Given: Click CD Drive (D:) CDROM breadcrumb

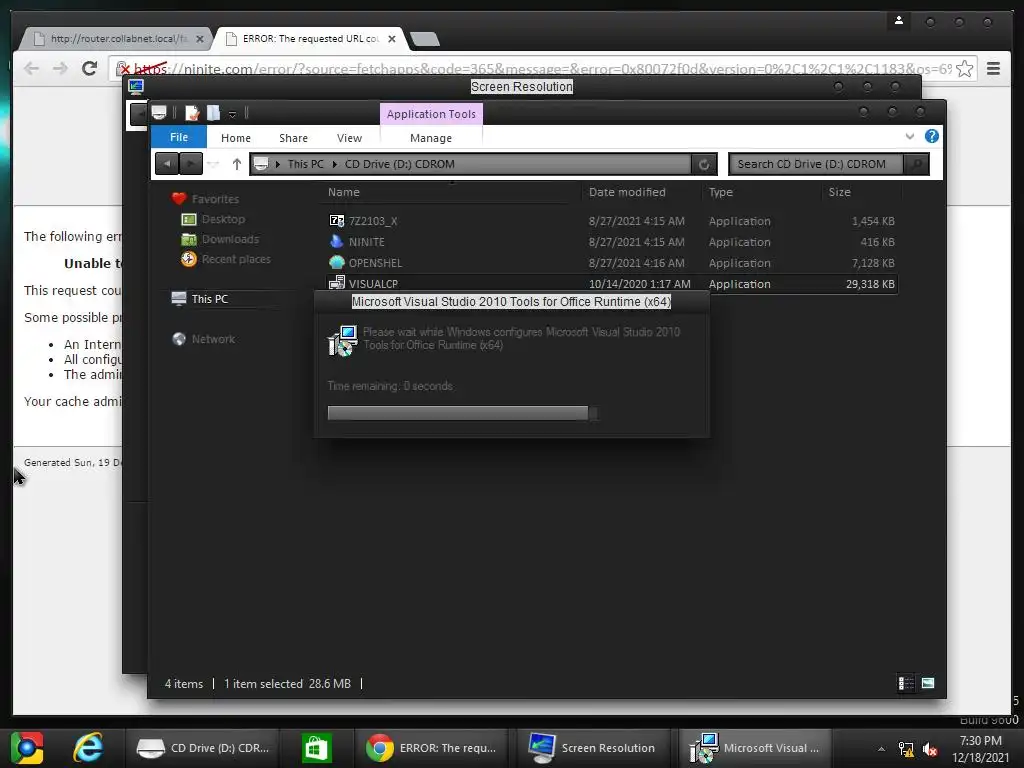Looking at the screenshot, I should click(400, 164).
